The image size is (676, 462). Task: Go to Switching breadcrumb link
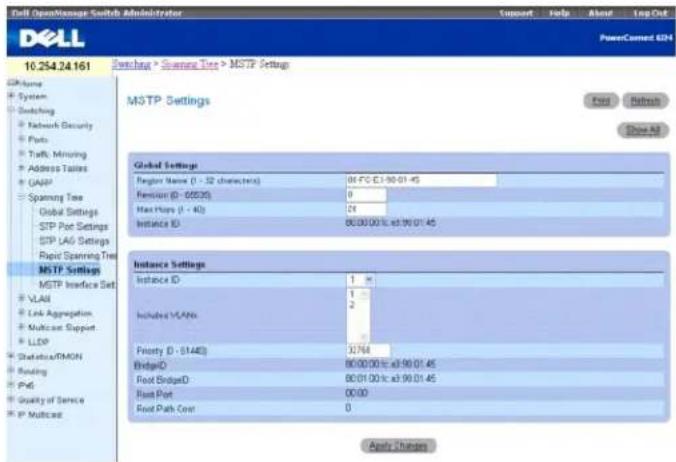(131, 64)
